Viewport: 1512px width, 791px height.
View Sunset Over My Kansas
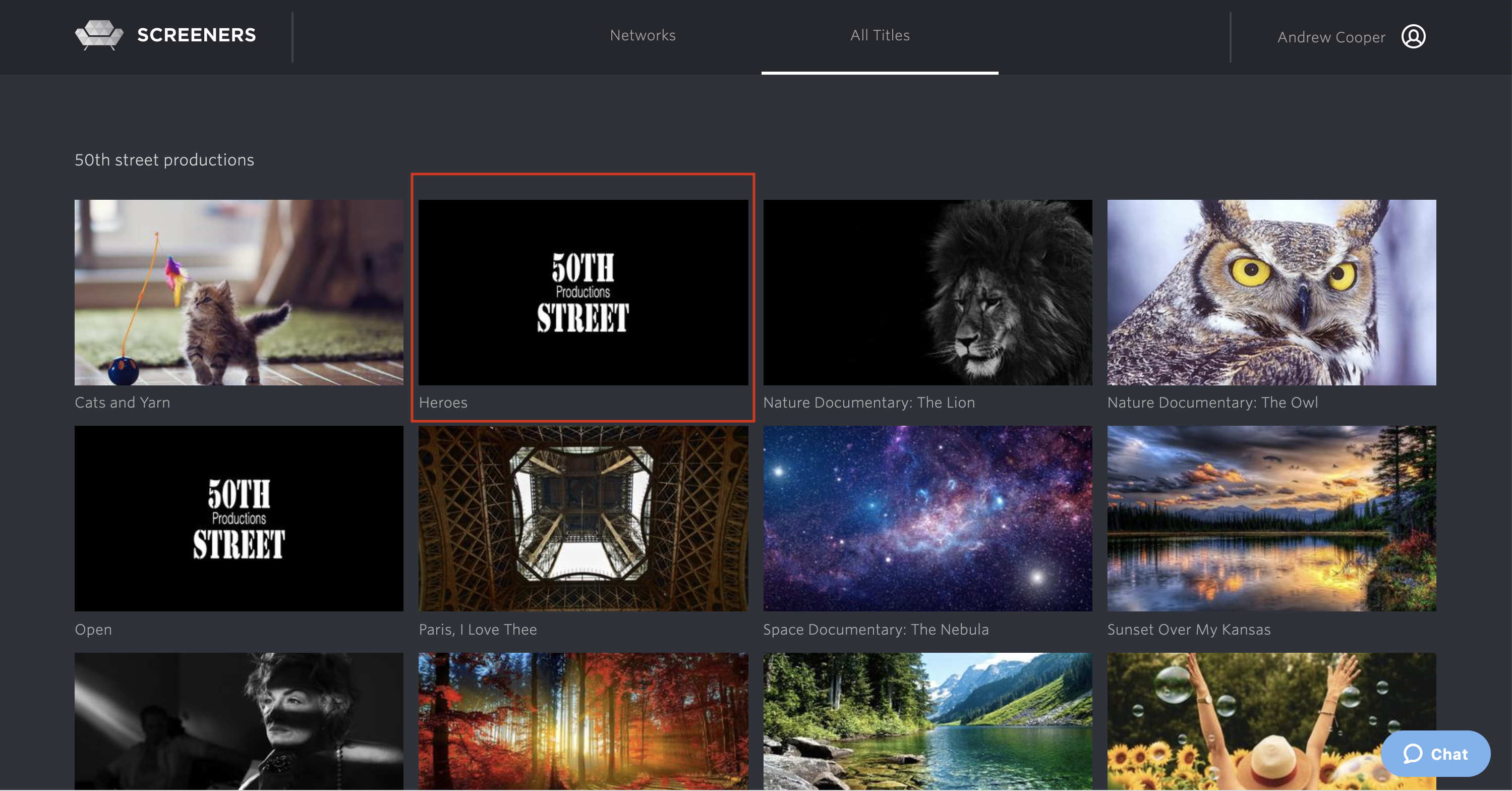pyautogui.click(x=1271, y=519)
